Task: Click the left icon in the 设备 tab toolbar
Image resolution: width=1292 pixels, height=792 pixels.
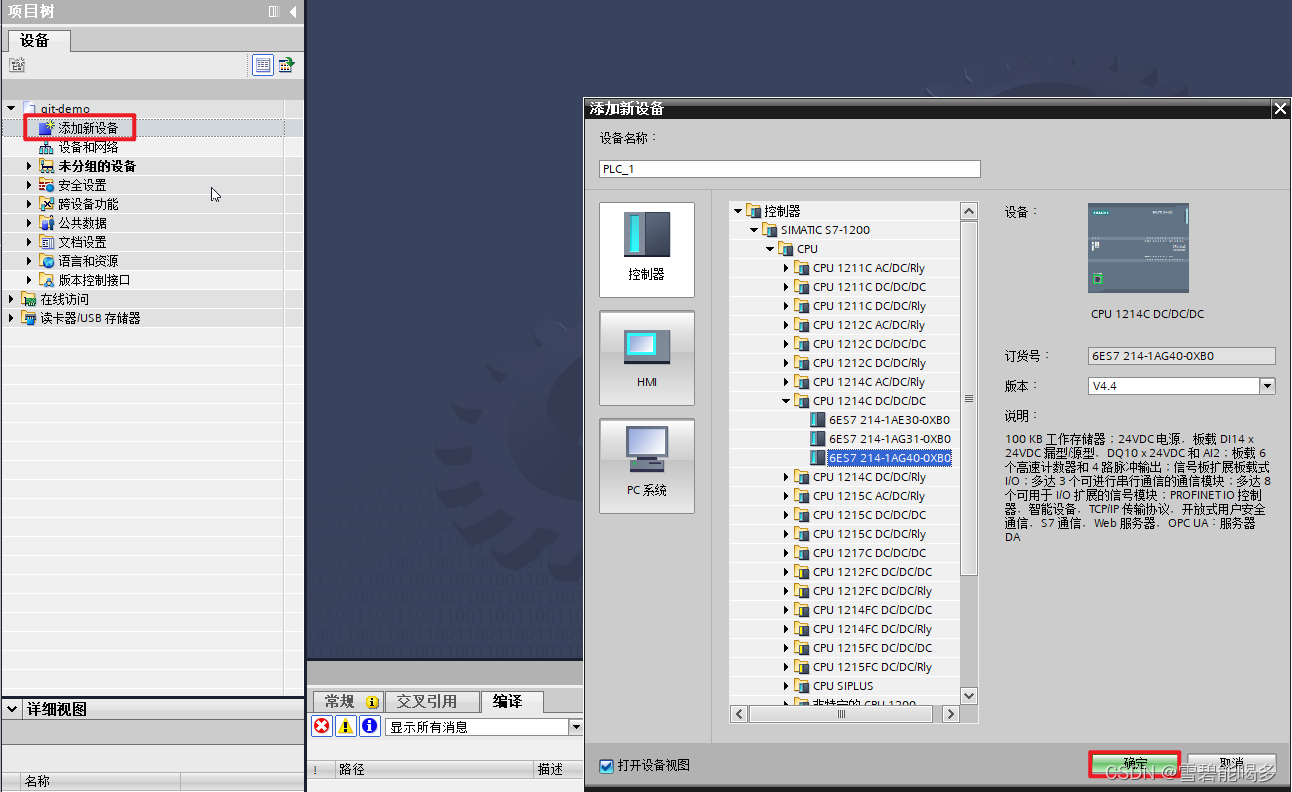Action: tap(17, 65)
